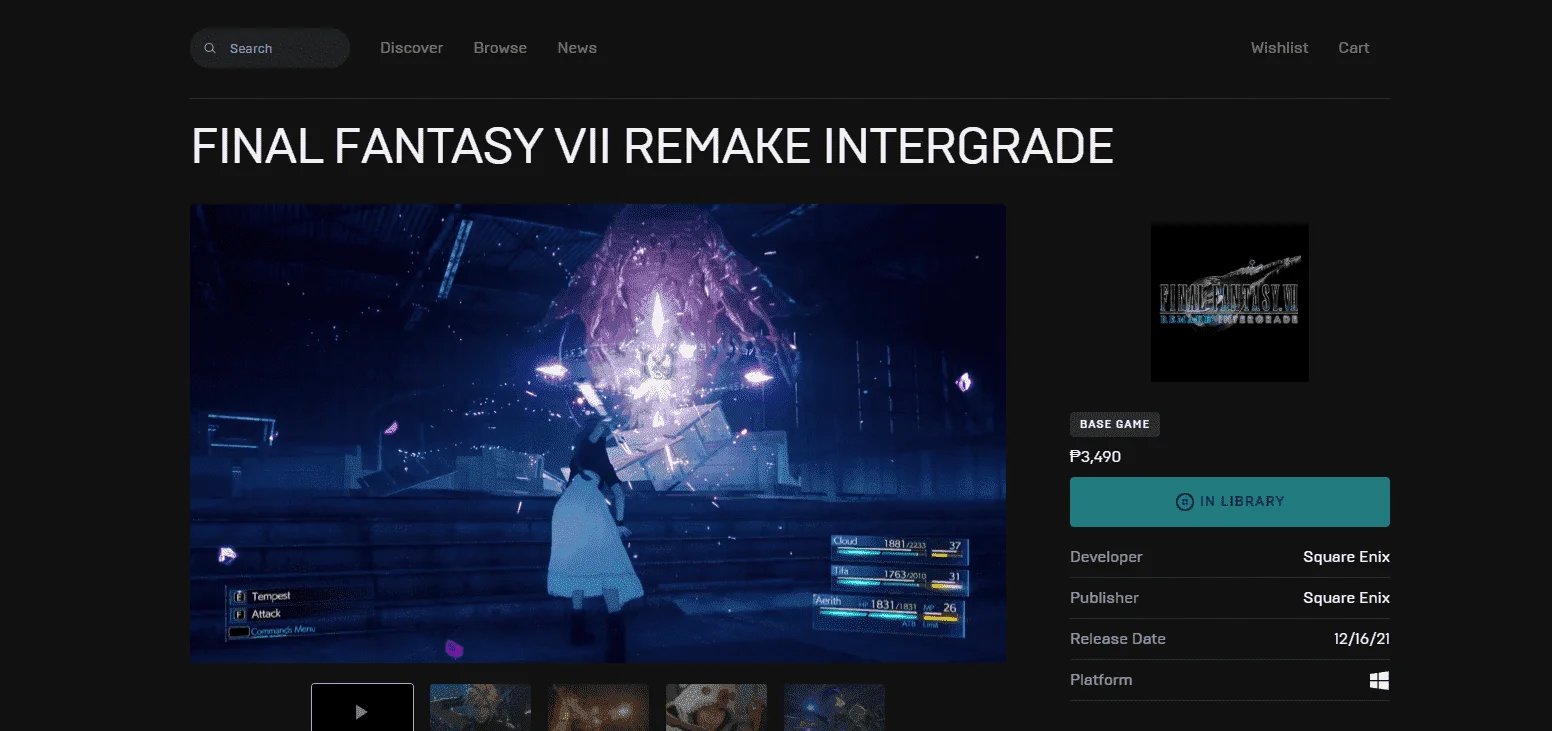Play the video thumbnail with play arrow
Viewport: 1552px width, 731px height.
coord(362,707)
